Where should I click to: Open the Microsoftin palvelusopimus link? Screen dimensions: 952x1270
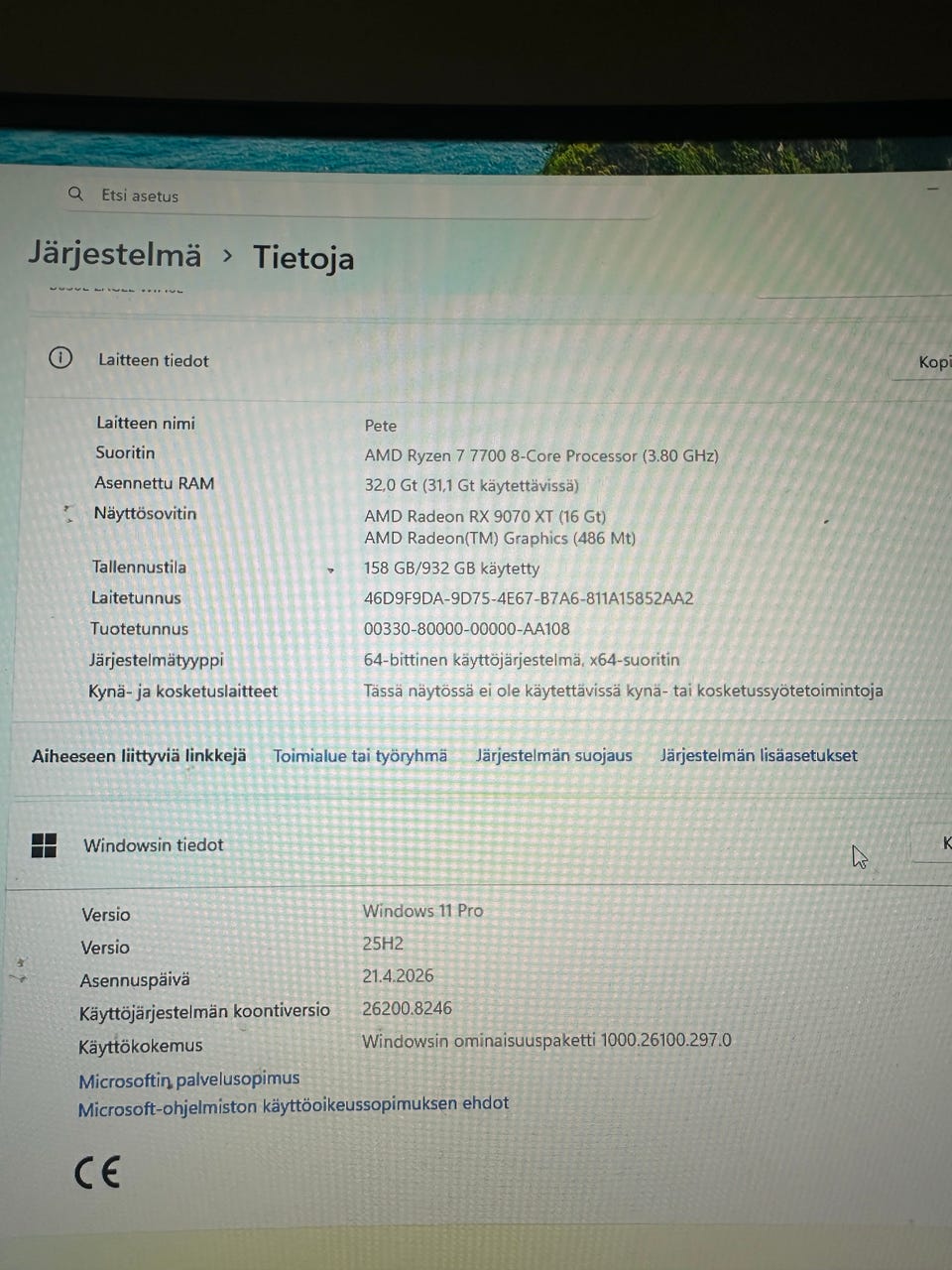pyautogui.click(x=187, y=1079)
